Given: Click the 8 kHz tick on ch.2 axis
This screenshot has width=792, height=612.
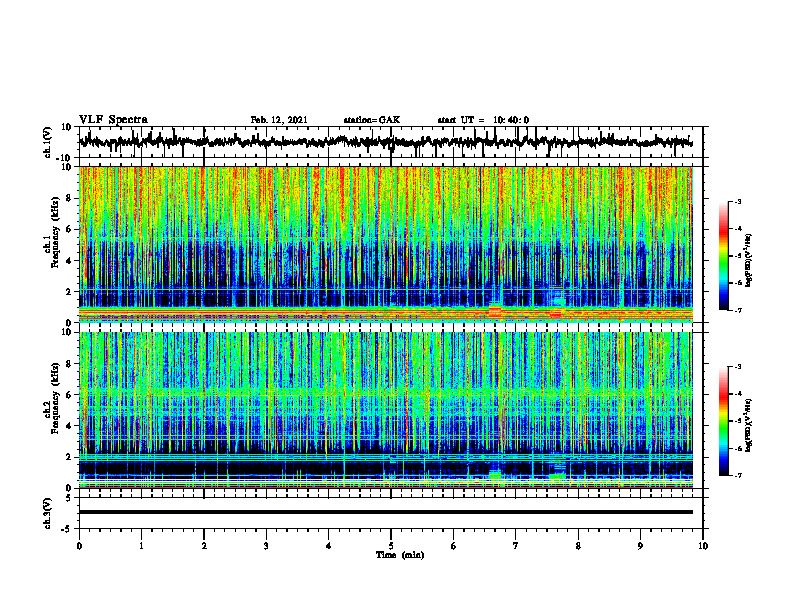Looking at the screenshot, I should pos(69,364).
